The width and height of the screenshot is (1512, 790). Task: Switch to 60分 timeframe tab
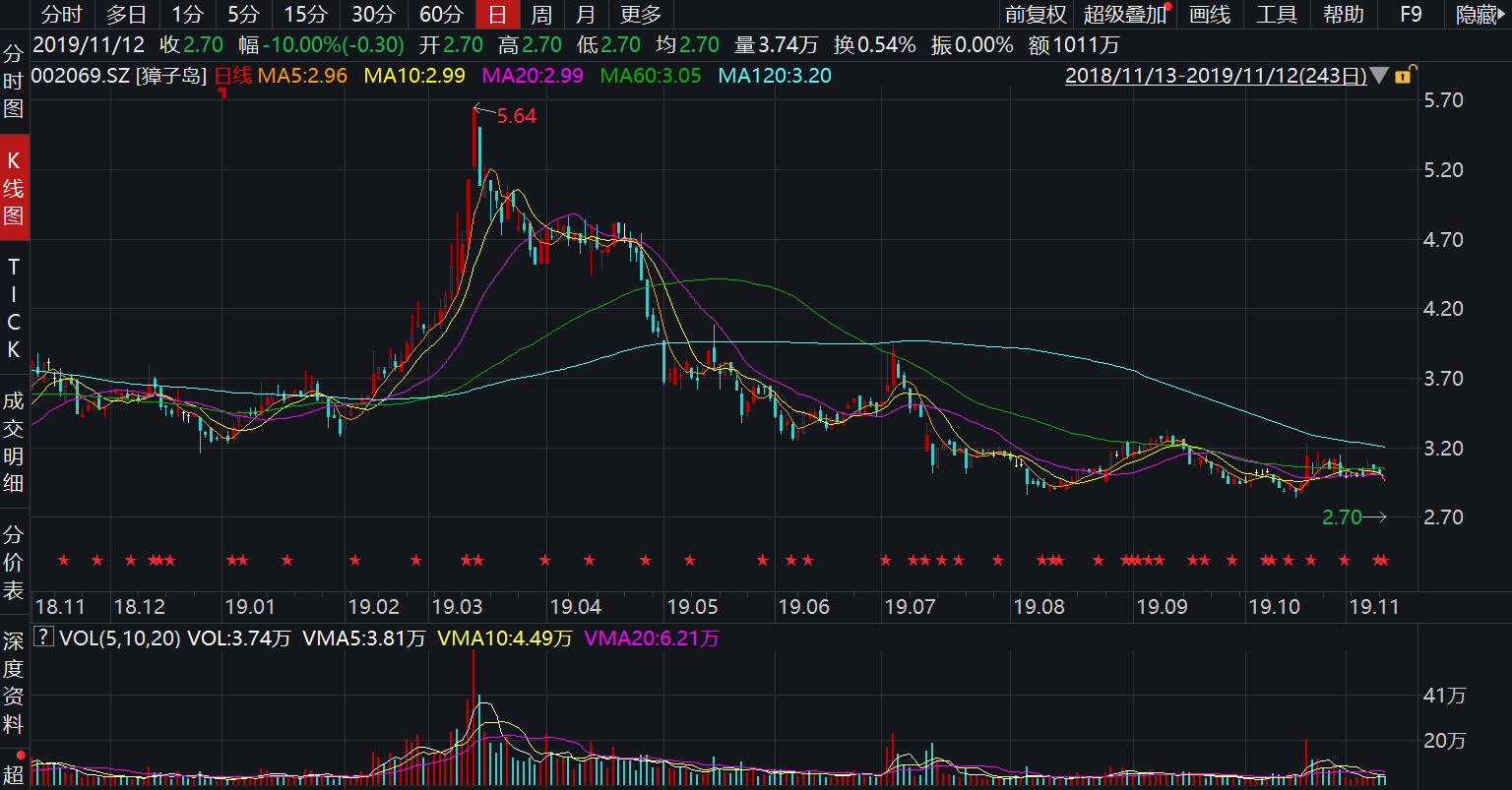point(440,15)
